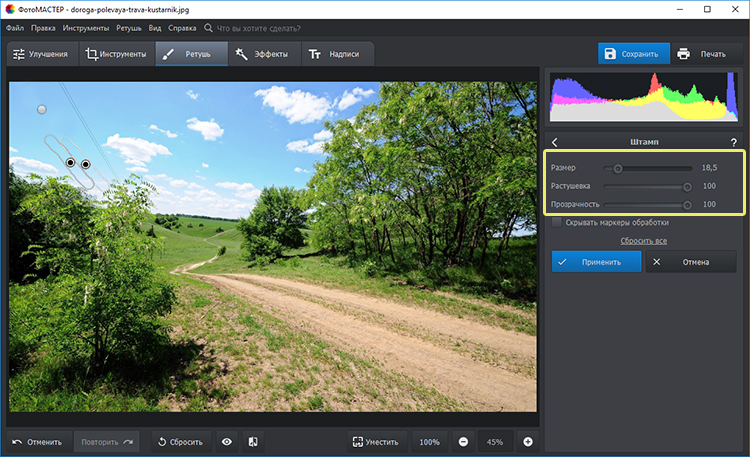Viewport: 750px width, 457px height.
Task: Click the Сбросить все link
Action: (x=643, y=241)
